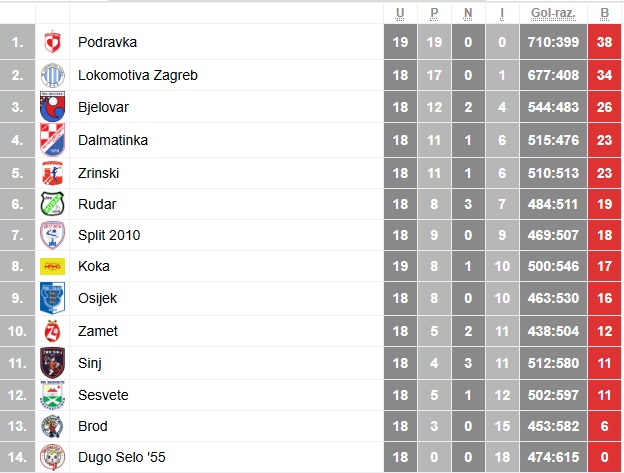
Task: Click the Zrinski team logo
Action: (52, 173)
